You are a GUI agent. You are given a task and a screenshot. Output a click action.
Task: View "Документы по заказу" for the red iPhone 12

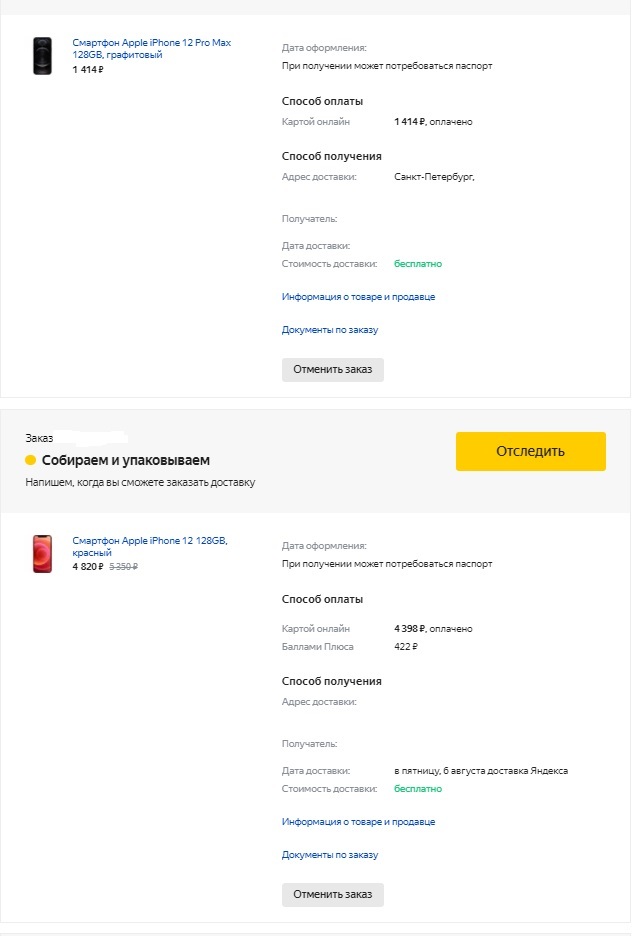pos(330,855)
